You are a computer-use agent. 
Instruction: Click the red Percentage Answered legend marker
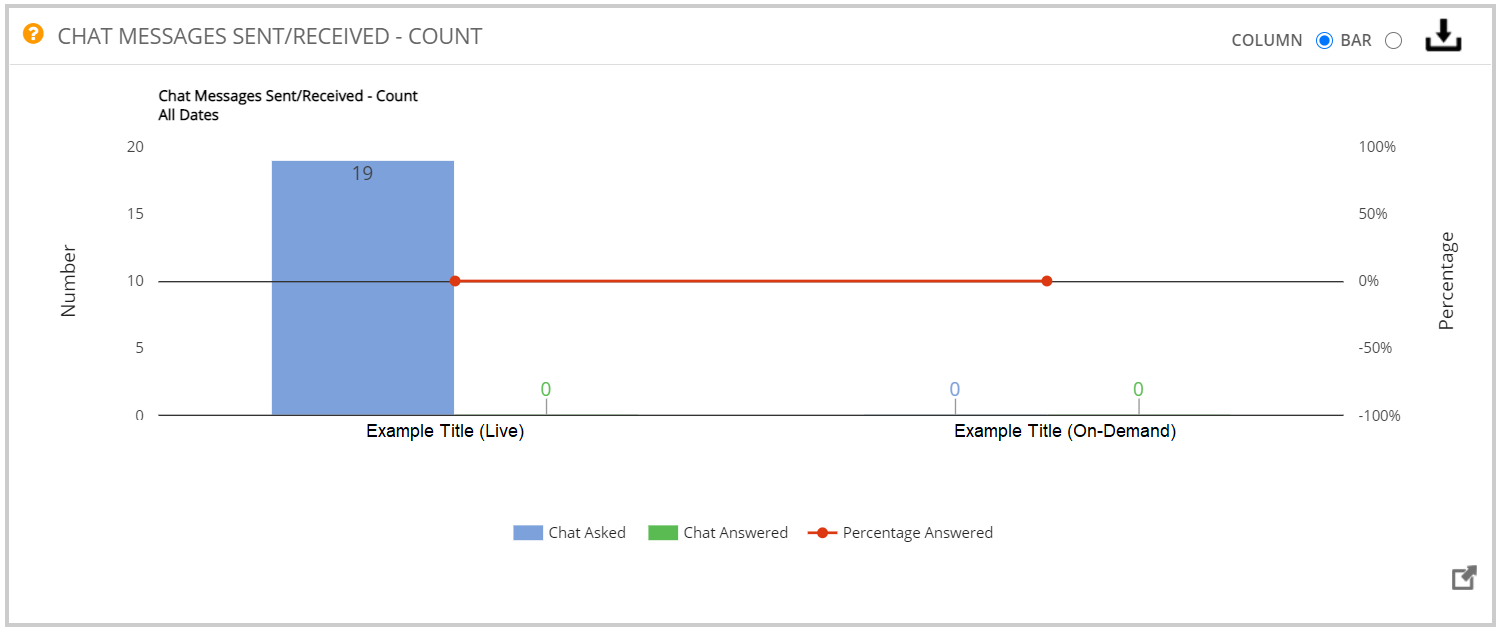point(822,533)
